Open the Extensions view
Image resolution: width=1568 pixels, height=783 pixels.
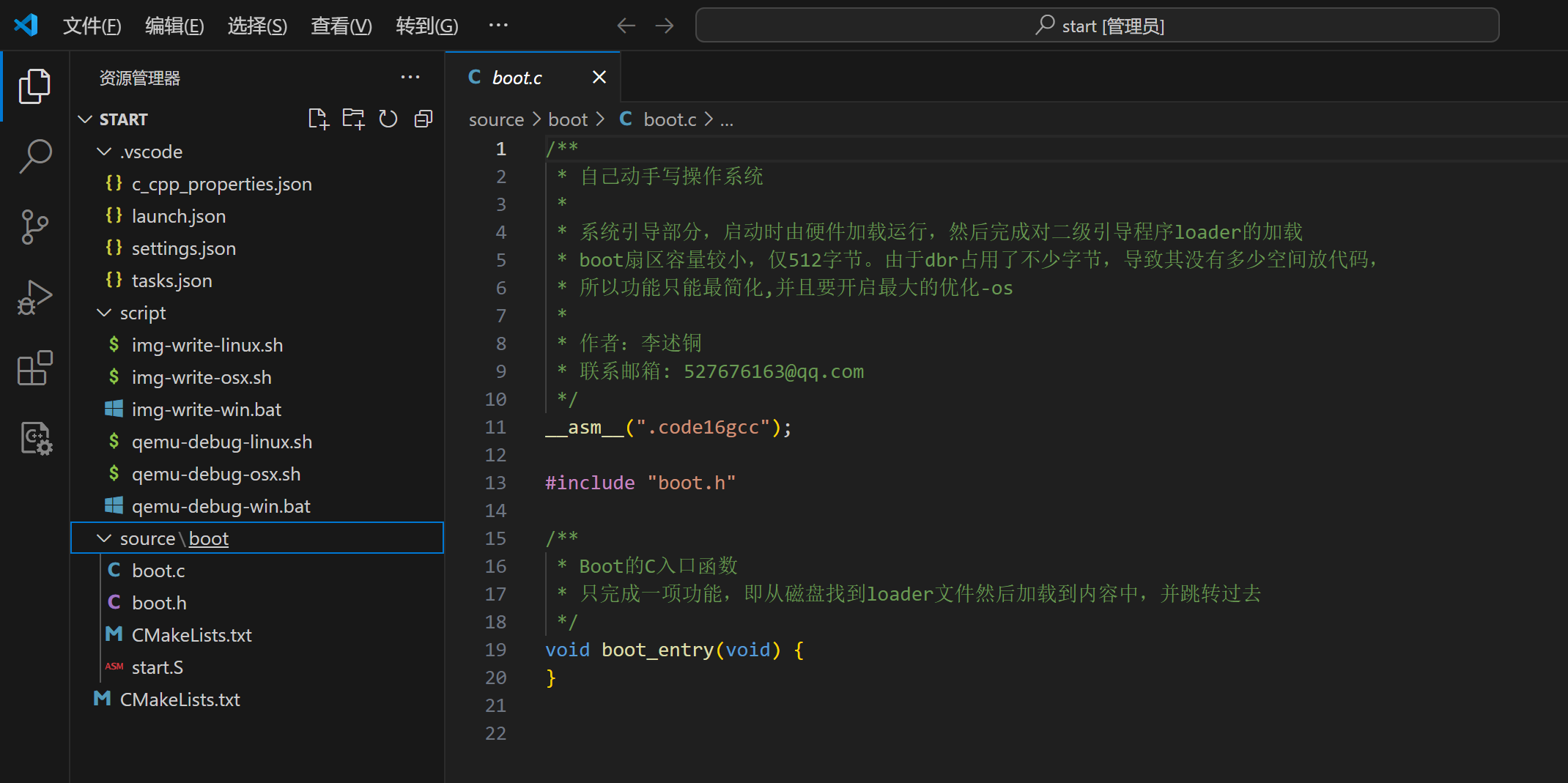[34, 368]
